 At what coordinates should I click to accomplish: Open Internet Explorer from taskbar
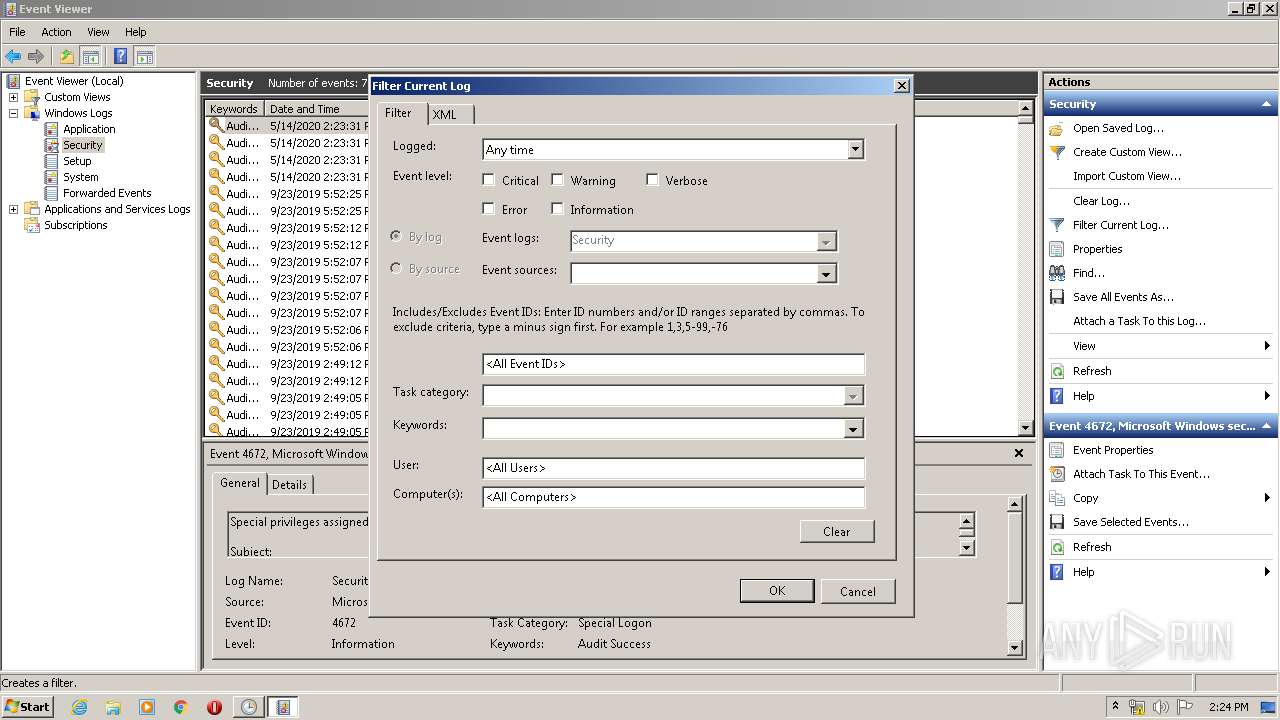pyautogui.click(x=79, y=707)
